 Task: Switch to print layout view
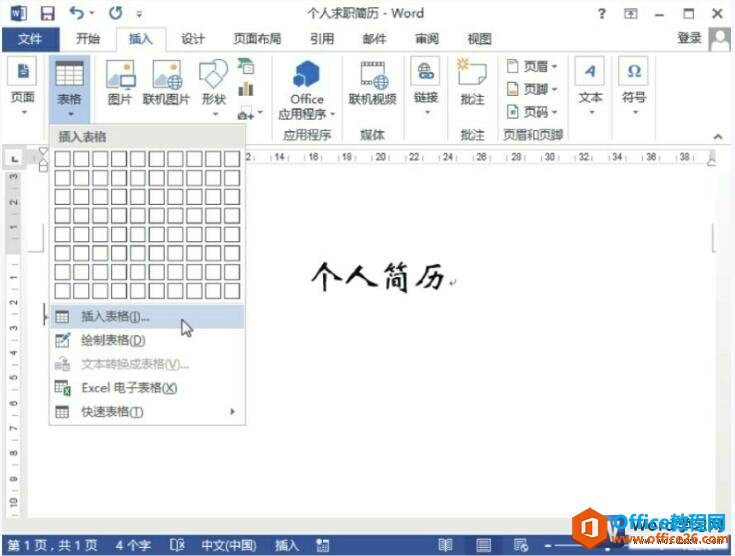pos(483,545)
